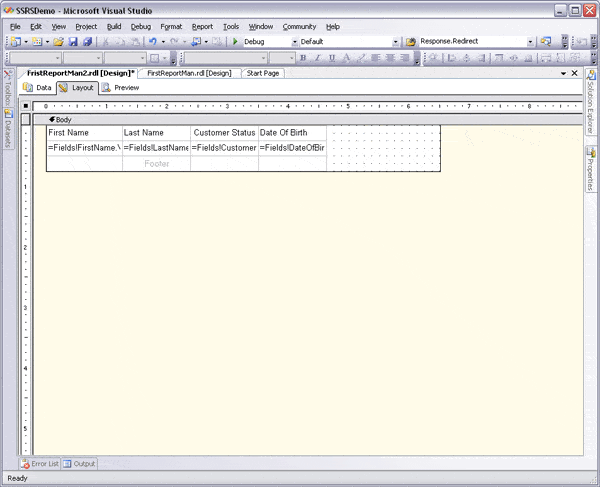Open the Datasets side panel

click(8, 129)
